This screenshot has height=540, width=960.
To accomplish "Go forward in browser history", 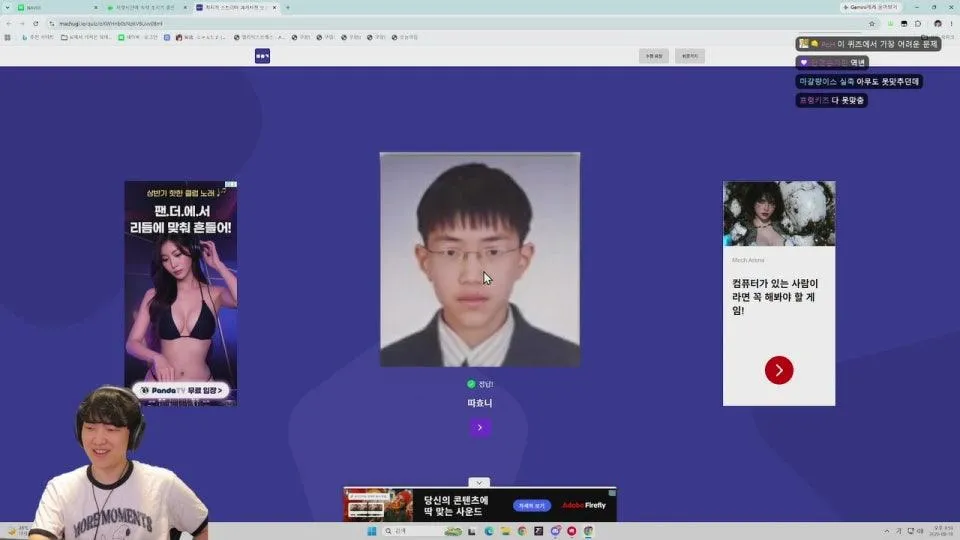I will click(x=22, y=23).
